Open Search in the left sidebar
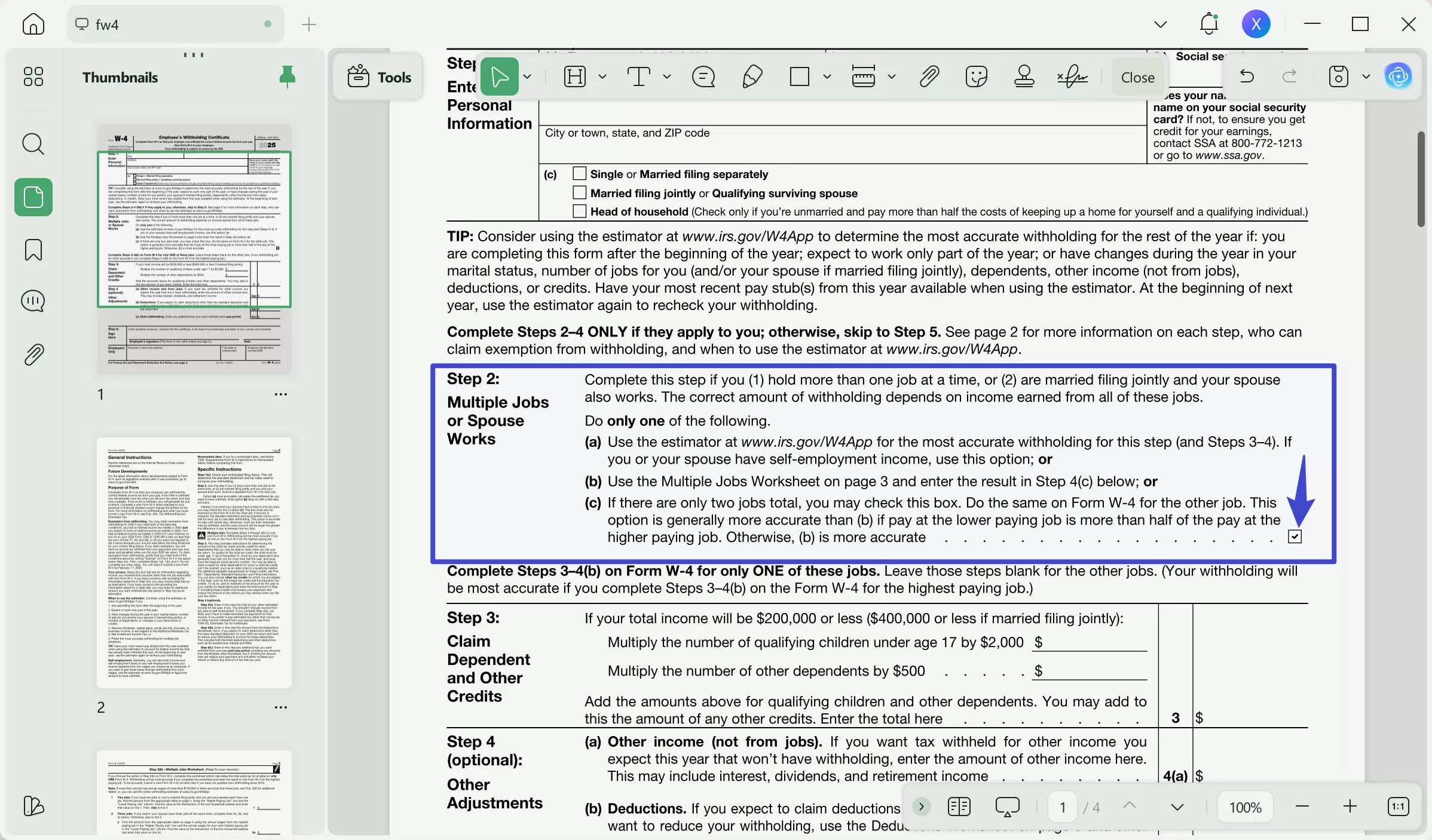 [x=33, y=144]
